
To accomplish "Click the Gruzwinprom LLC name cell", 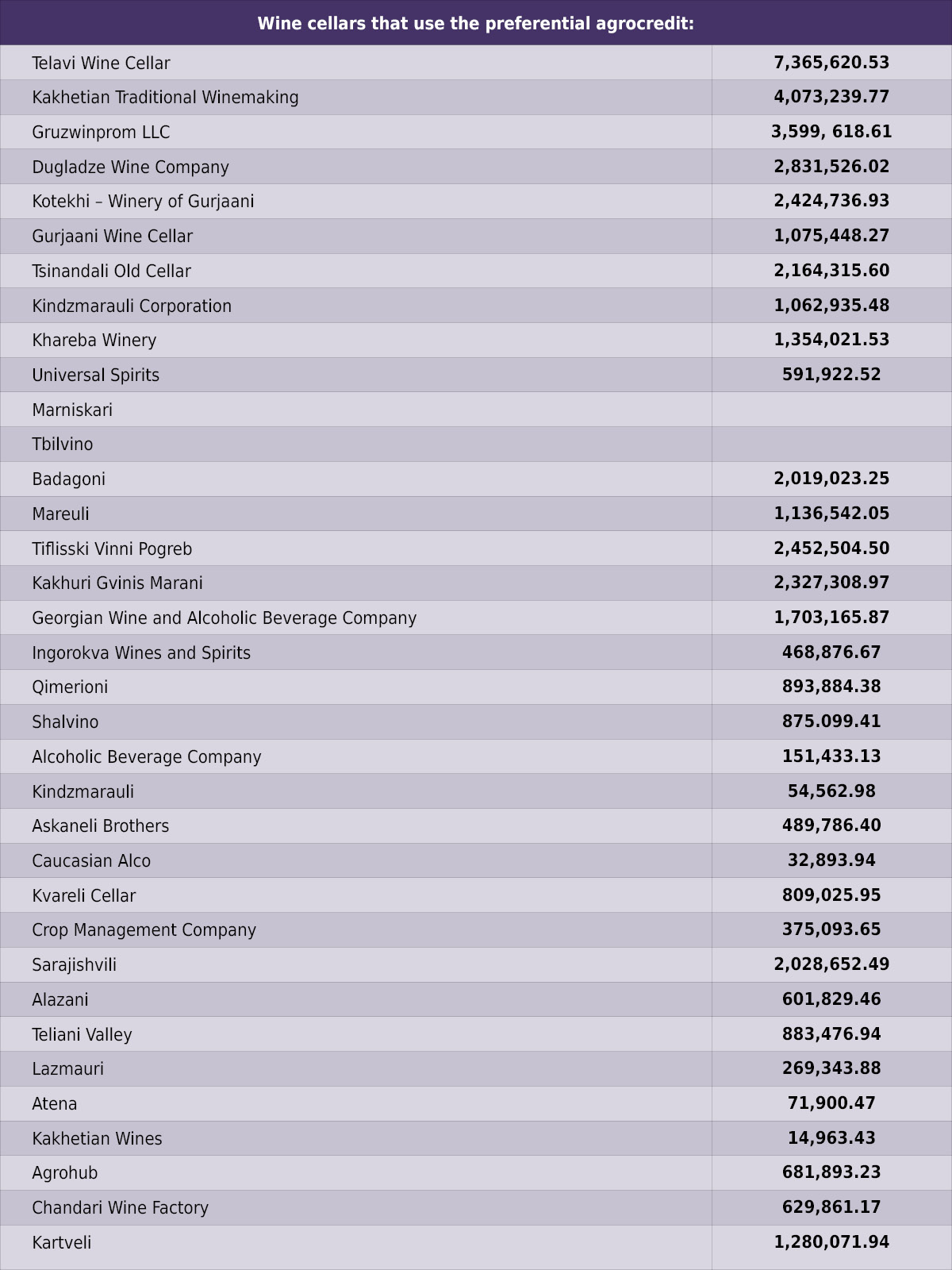I will pyautogui.click(x=355, y=132).
